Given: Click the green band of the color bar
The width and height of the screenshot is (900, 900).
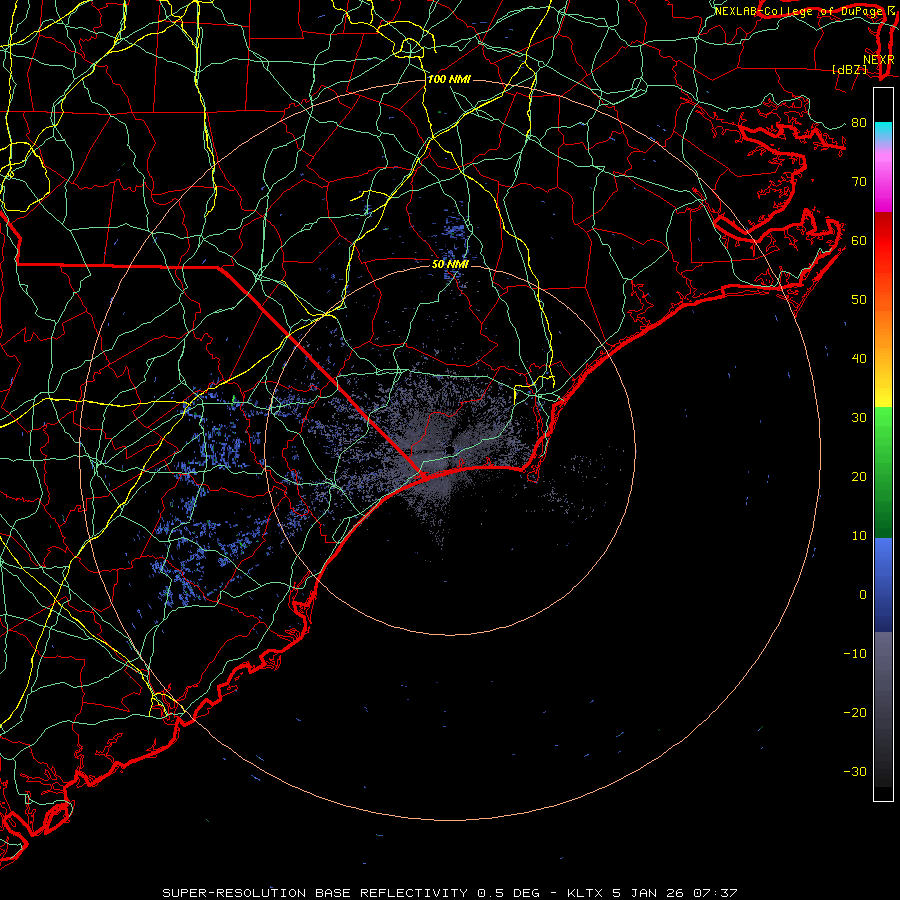Looking at the screenshot, I should tap(883, 472).
